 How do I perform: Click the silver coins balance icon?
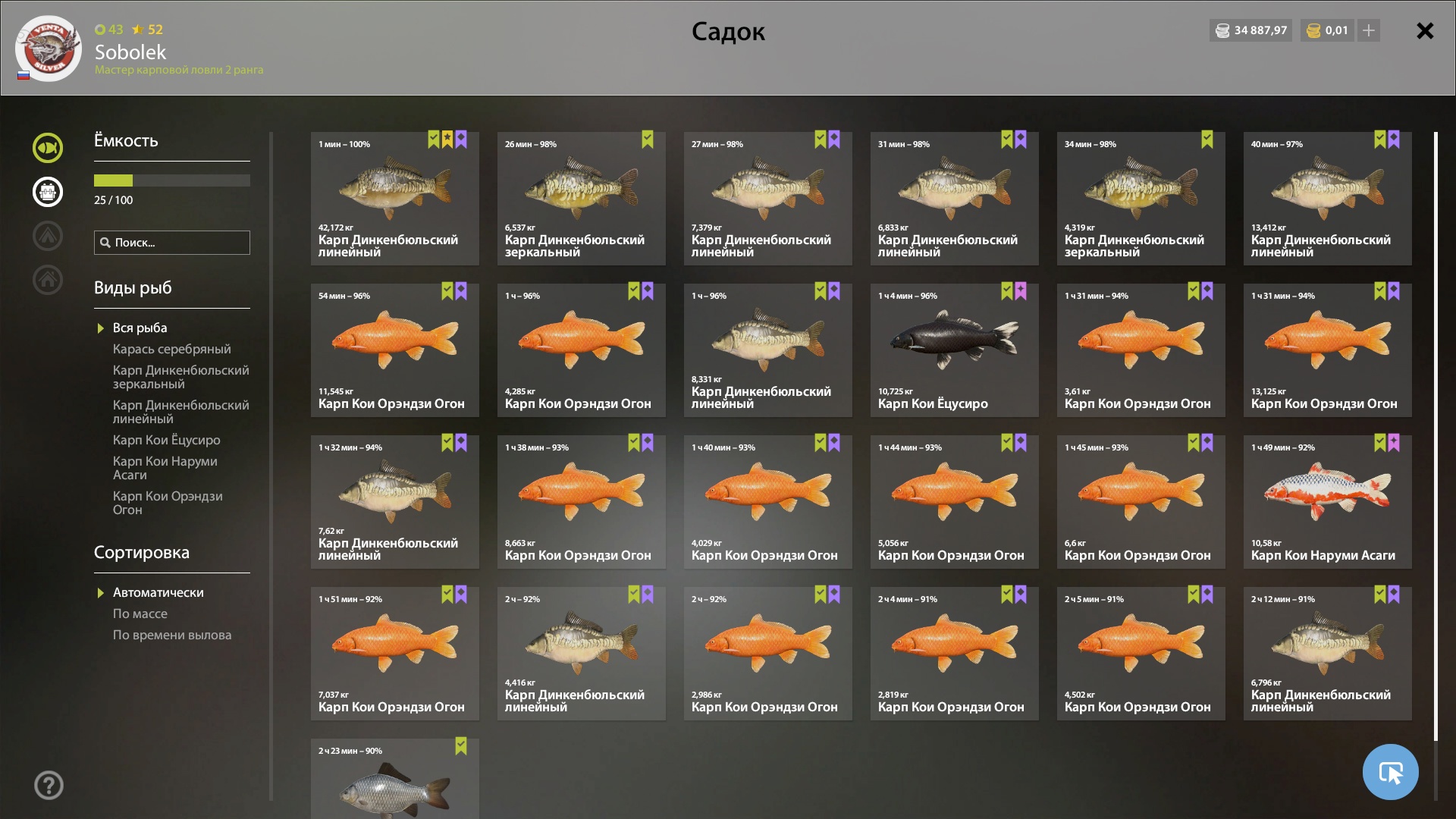click(x=1222, y=30)
